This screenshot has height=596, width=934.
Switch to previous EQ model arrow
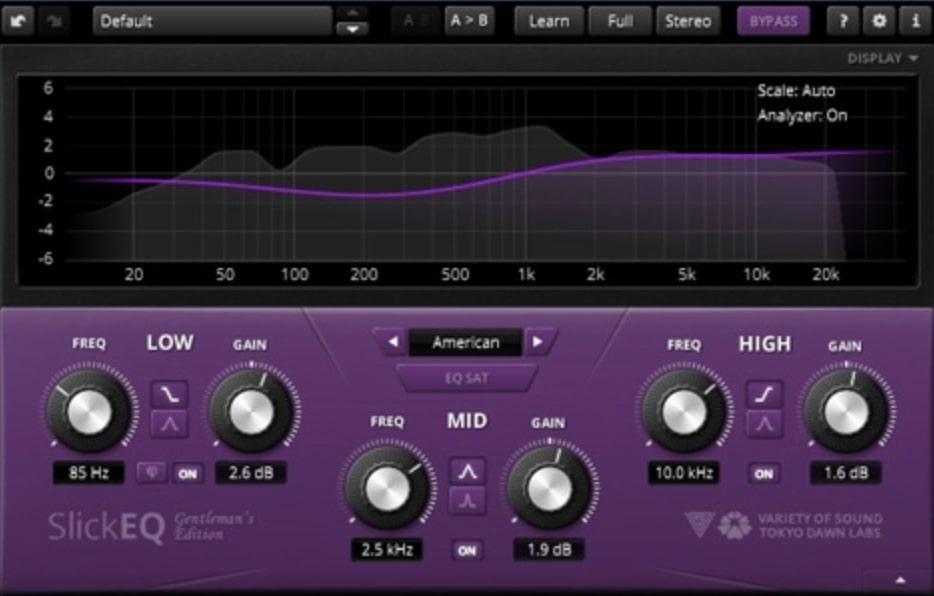pos(393,342)
